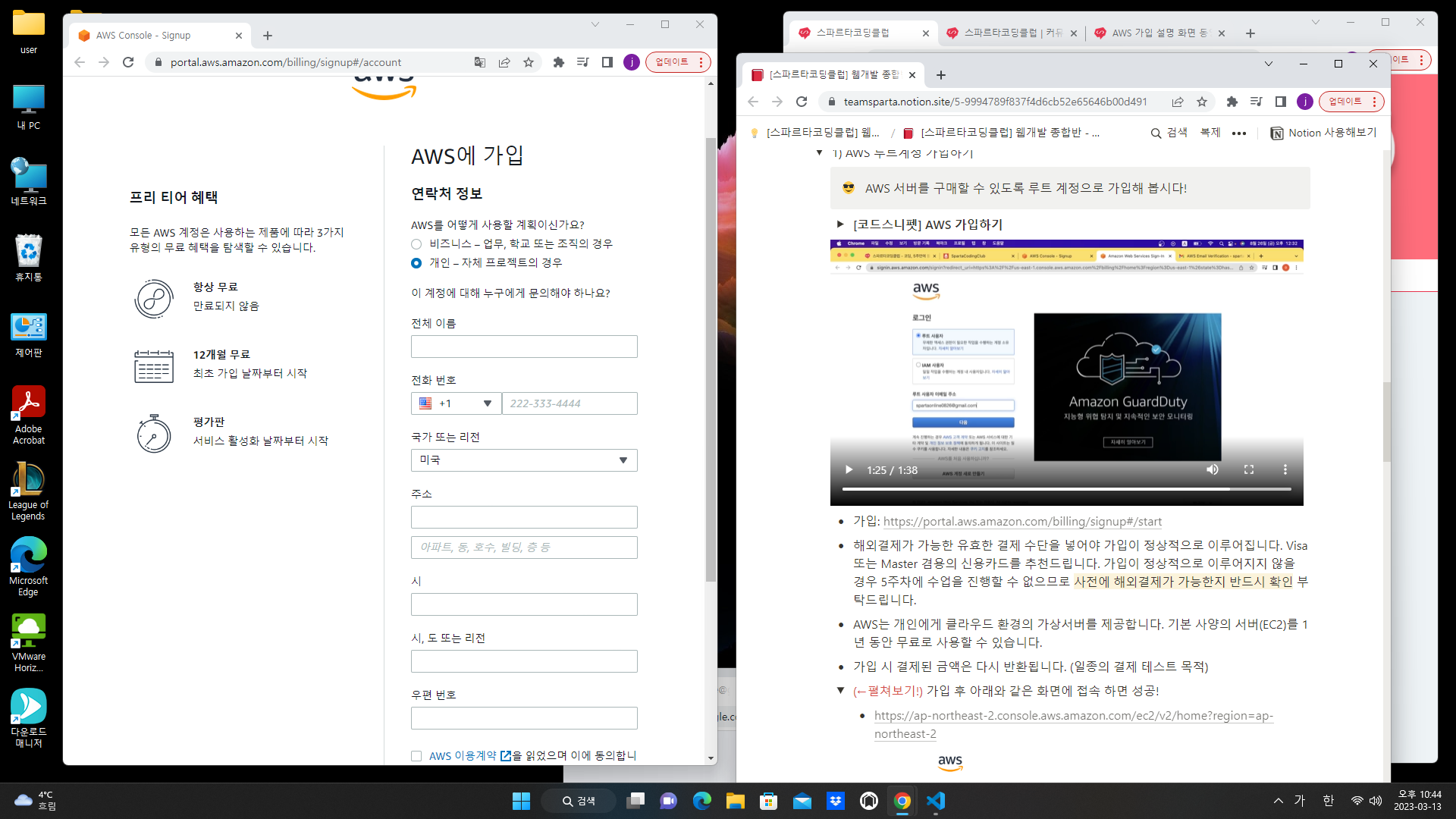Viewport: 1456px width, 819px height.
Task: Open EC2 console ap-northeast-2 link
Action: coord(1074,725)
